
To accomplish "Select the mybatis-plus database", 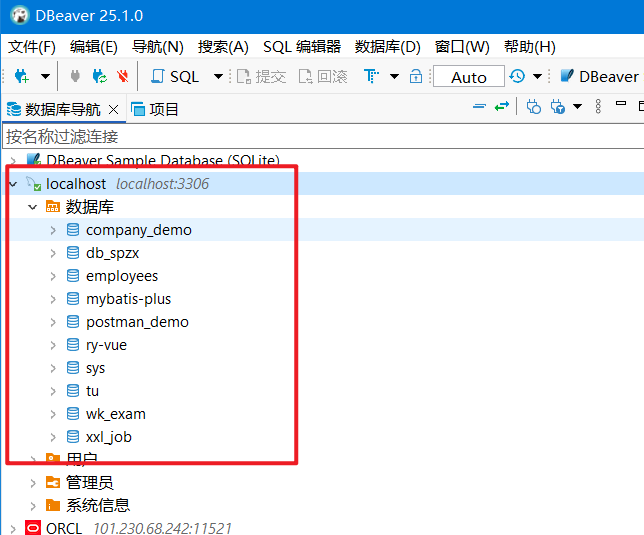I will pos(129,299).
